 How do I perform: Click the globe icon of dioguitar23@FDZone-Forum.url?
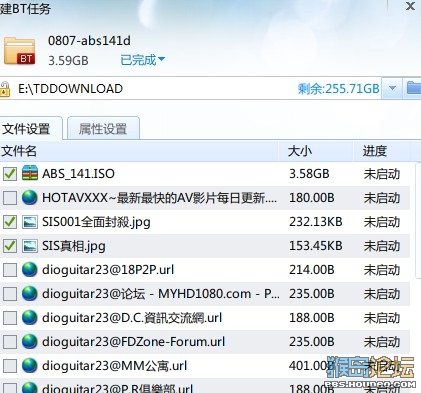[x=30, y=342]
